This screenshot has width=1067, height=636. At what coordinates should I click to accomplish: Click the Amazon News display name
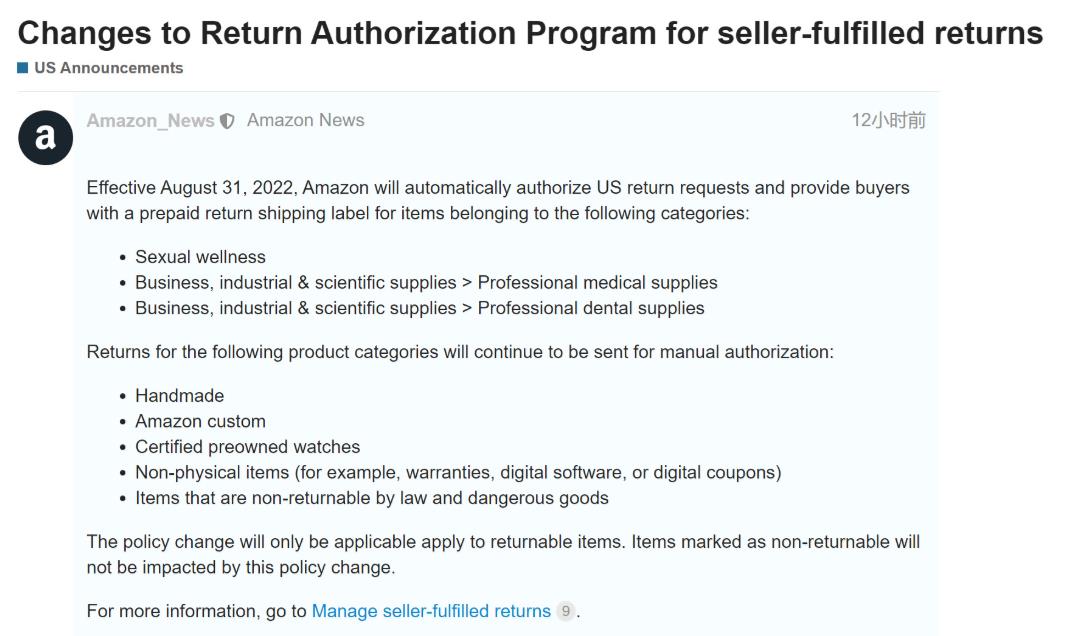[305, 120]
